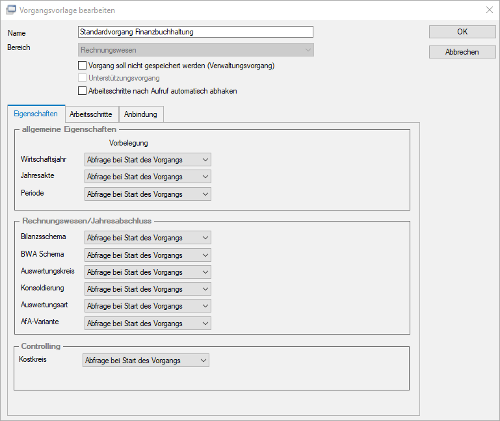Image resolution: width=500 pixels, height=421 pixels.
Task: Confirm with the OK button
Action: (462, 32)
